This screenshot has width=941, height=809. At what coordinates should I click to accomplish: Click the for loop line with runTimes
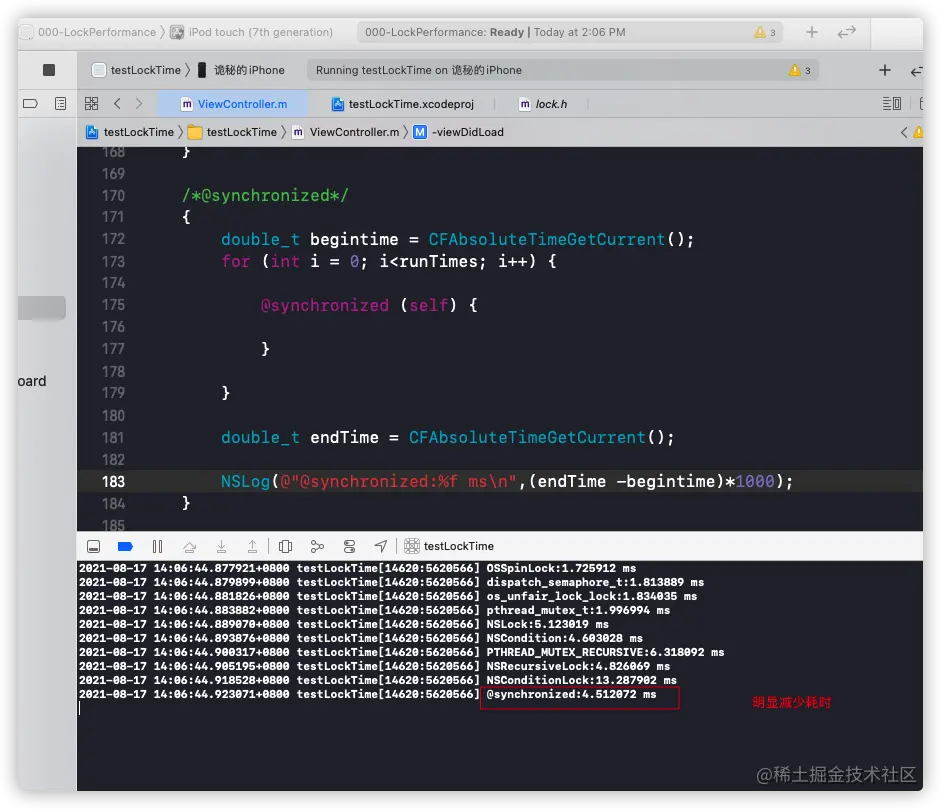click(389, 261)
